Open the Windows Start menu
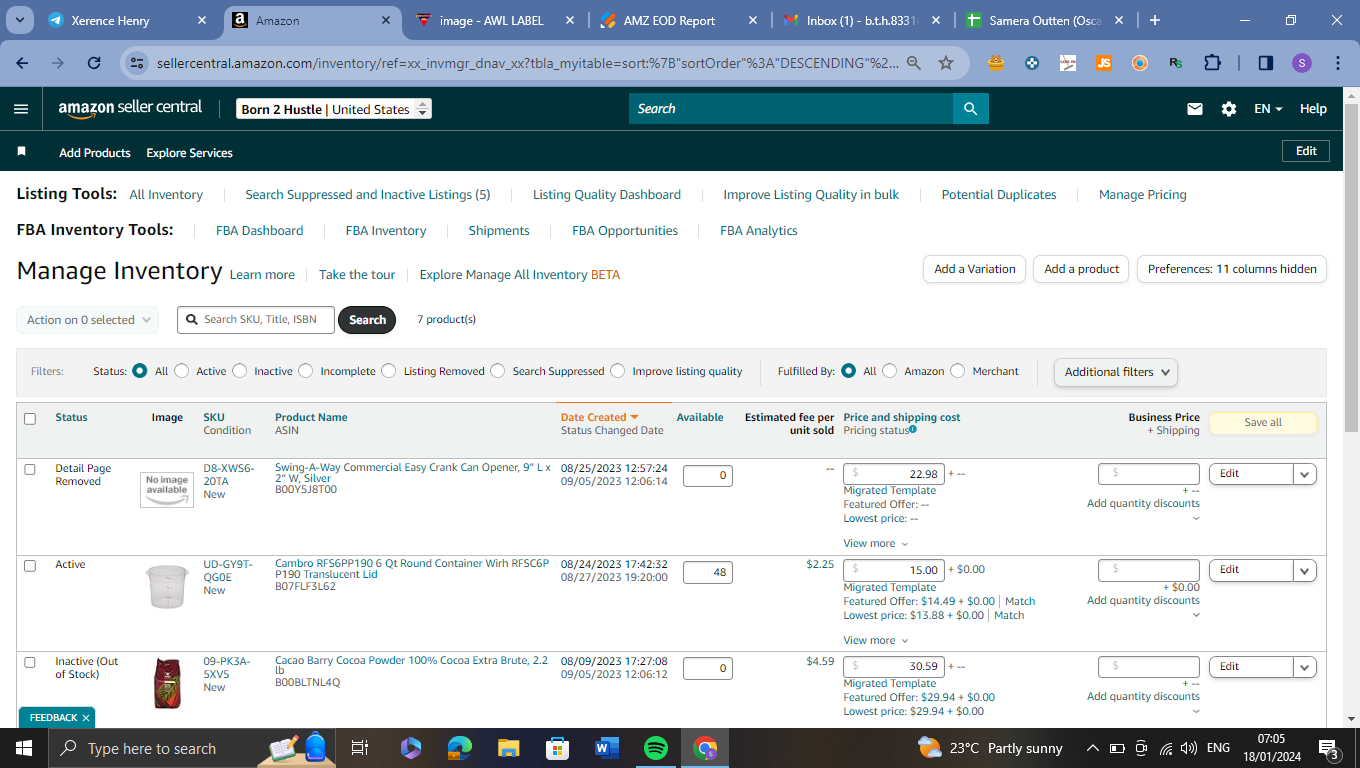This screenshot has height=768, width=1360. click(x=24, y=748)
